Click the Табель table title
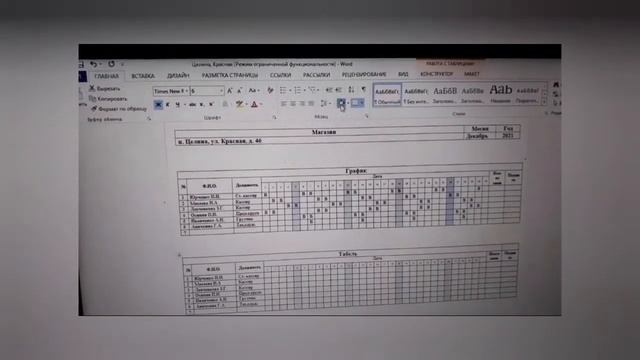This screenshot has height=360, width=640. click(348, 254)
